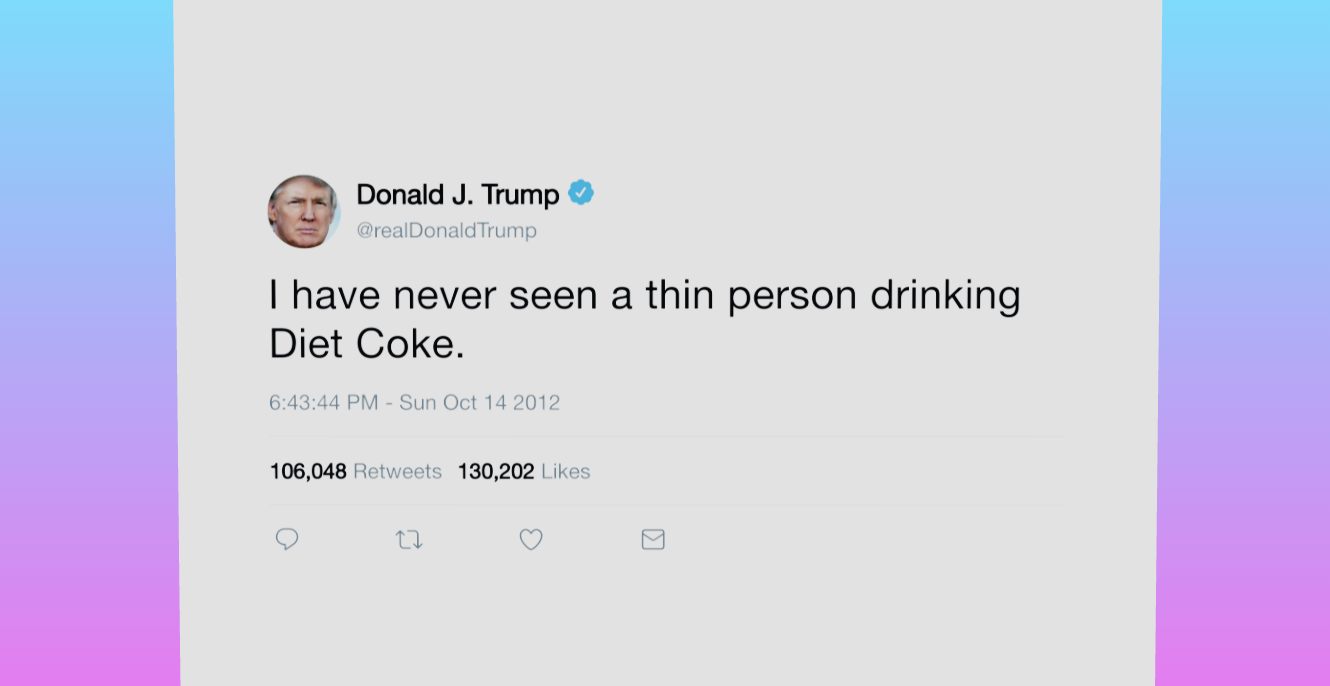1330x686 pixels.
Task: Click the reply speech bubble icon
Action: (x=287, y=540)
